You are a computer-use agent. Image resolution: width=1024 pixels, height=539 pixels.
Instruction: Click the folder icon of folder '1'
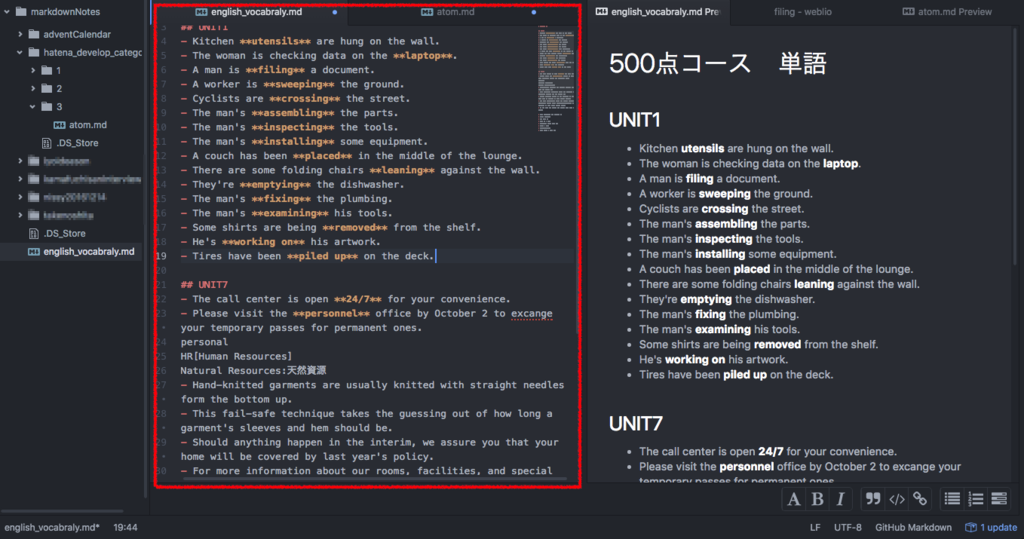click(x=47, y=70)
